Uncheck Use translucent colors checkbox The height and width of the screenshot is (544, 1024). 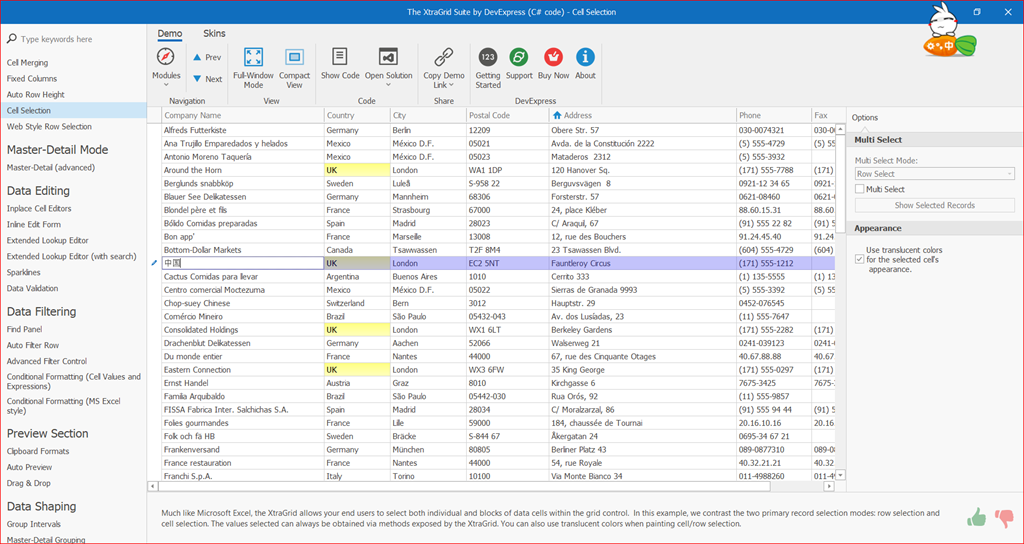(859, 259)
